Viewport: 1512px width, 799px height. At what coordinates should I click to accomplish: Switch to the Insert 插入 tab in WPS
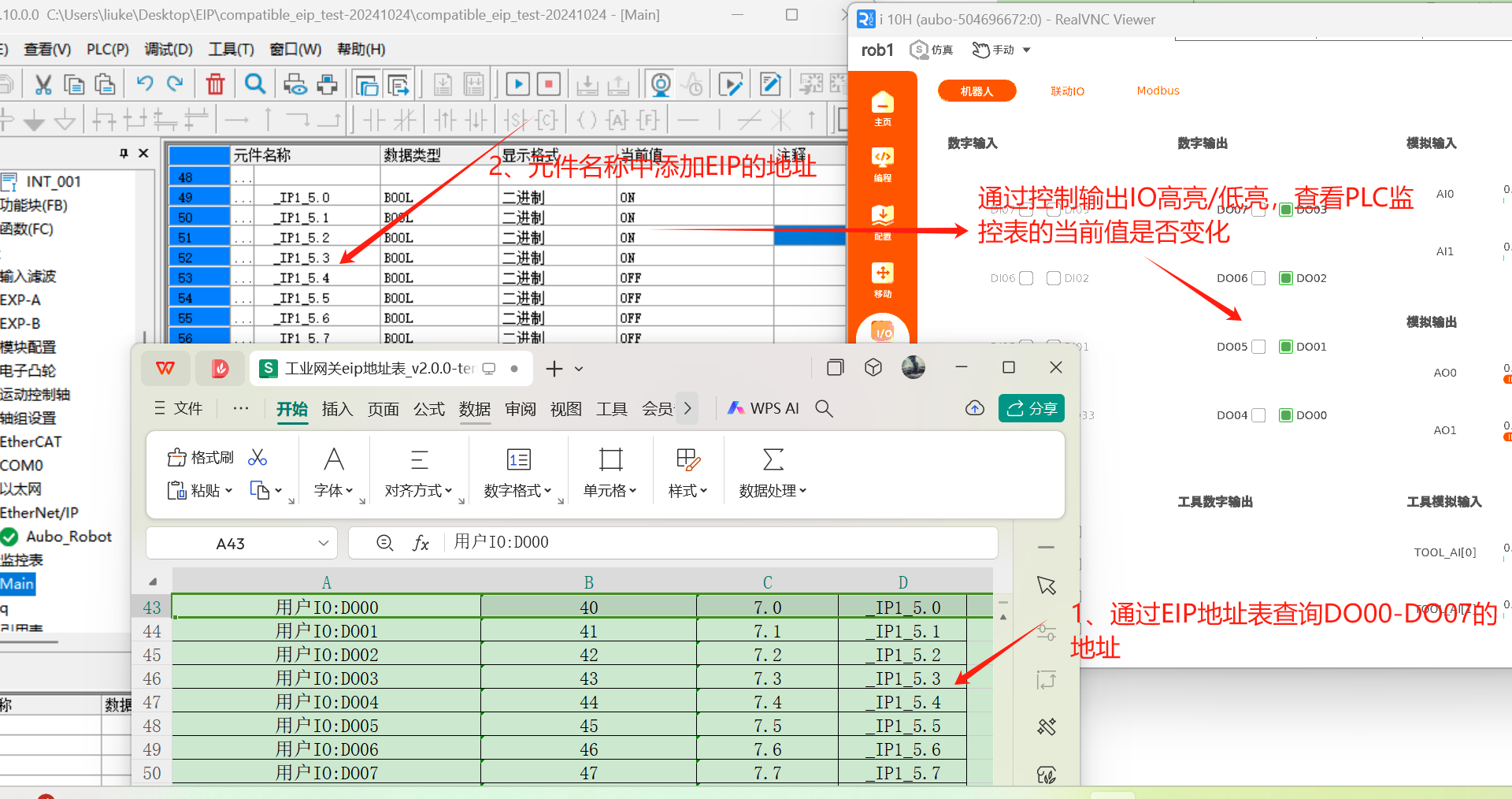[337, 409]
